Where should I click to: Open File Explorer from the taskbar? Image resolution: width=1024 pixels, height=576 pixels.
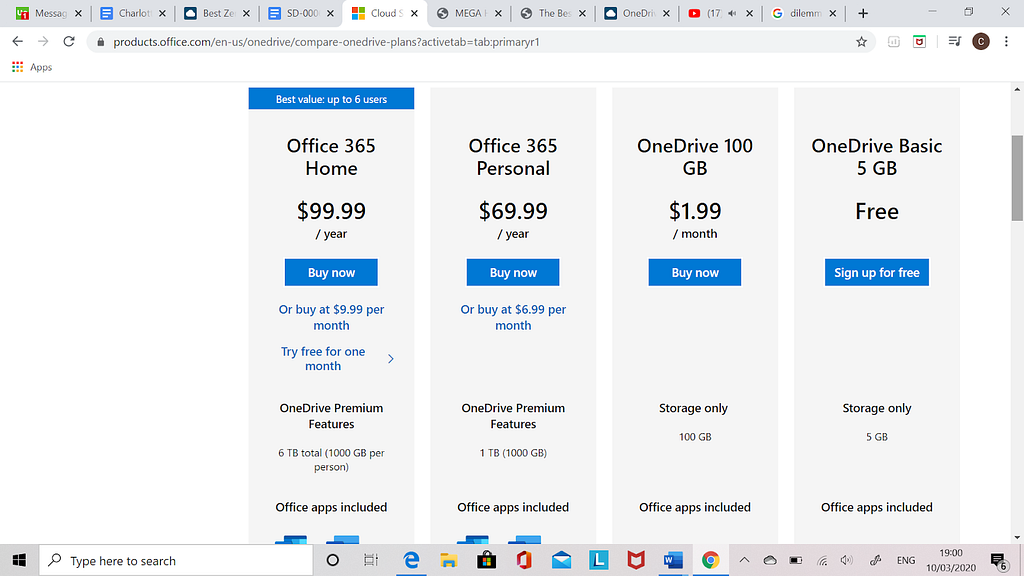click(x=449, y=560)
